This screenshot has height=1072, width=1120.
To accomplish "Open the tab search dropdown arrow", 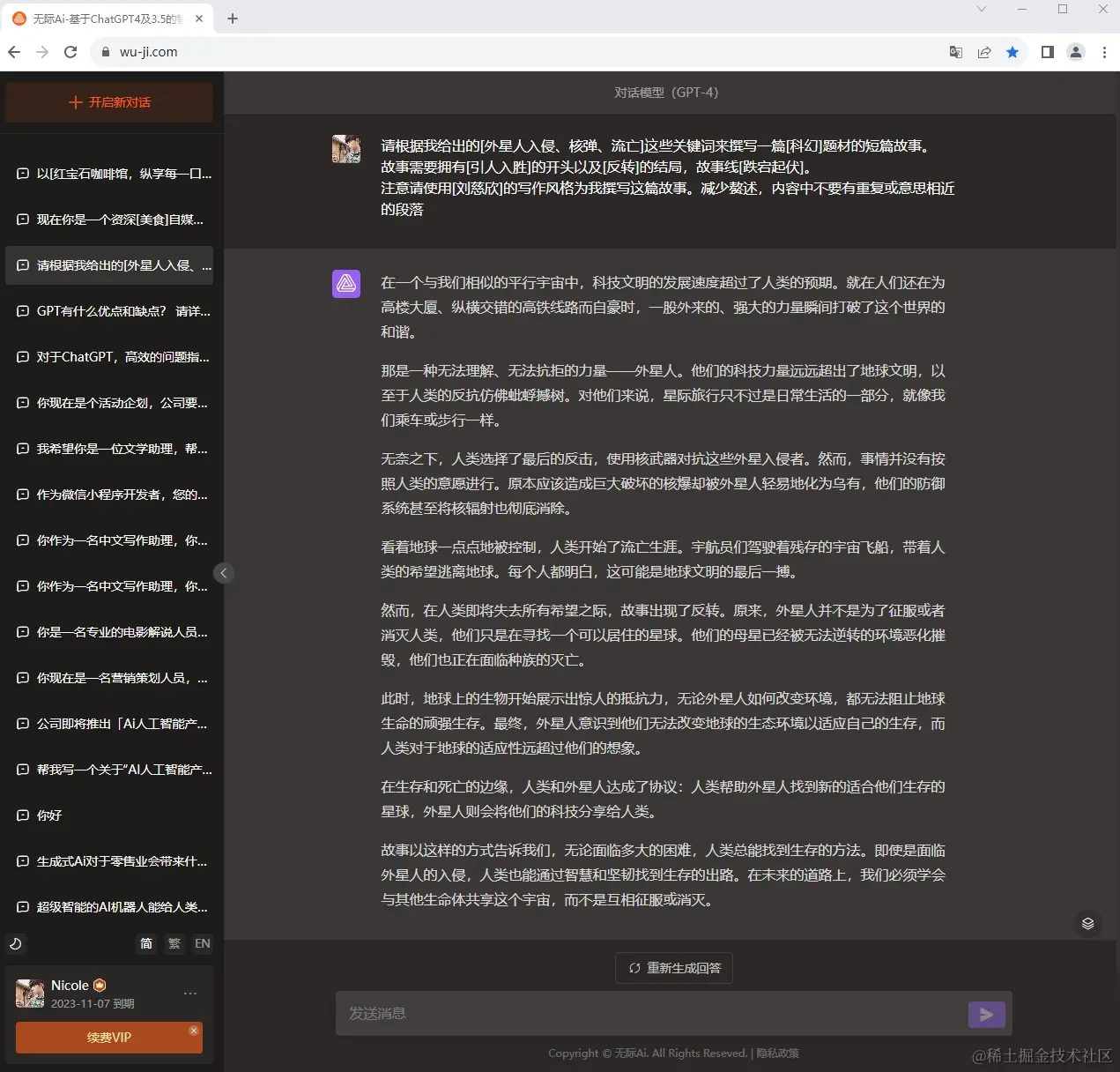I will [x=981, y=10].
